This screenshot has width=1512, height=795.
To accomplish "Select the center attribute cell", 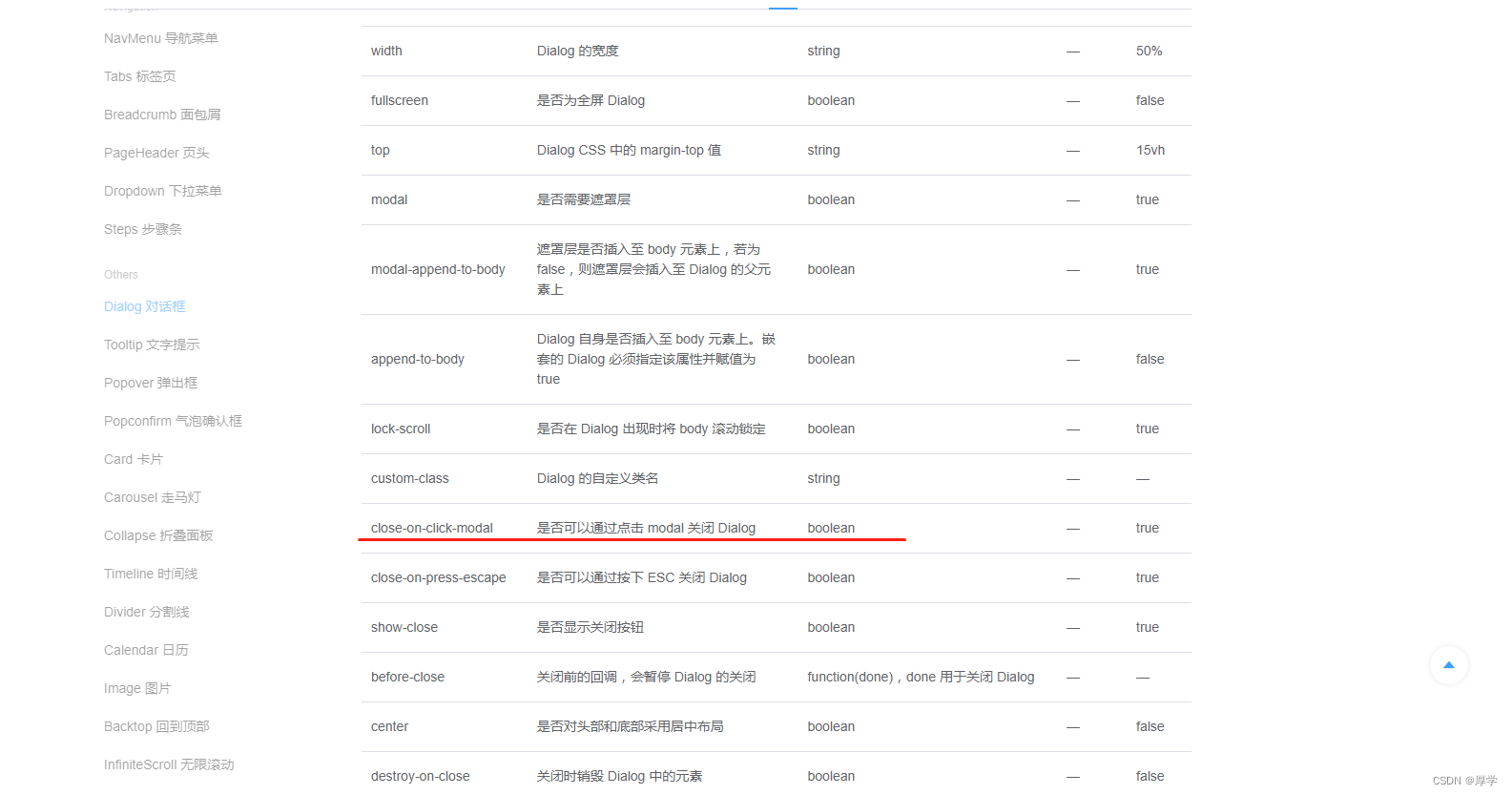I will tap(389, 726).
